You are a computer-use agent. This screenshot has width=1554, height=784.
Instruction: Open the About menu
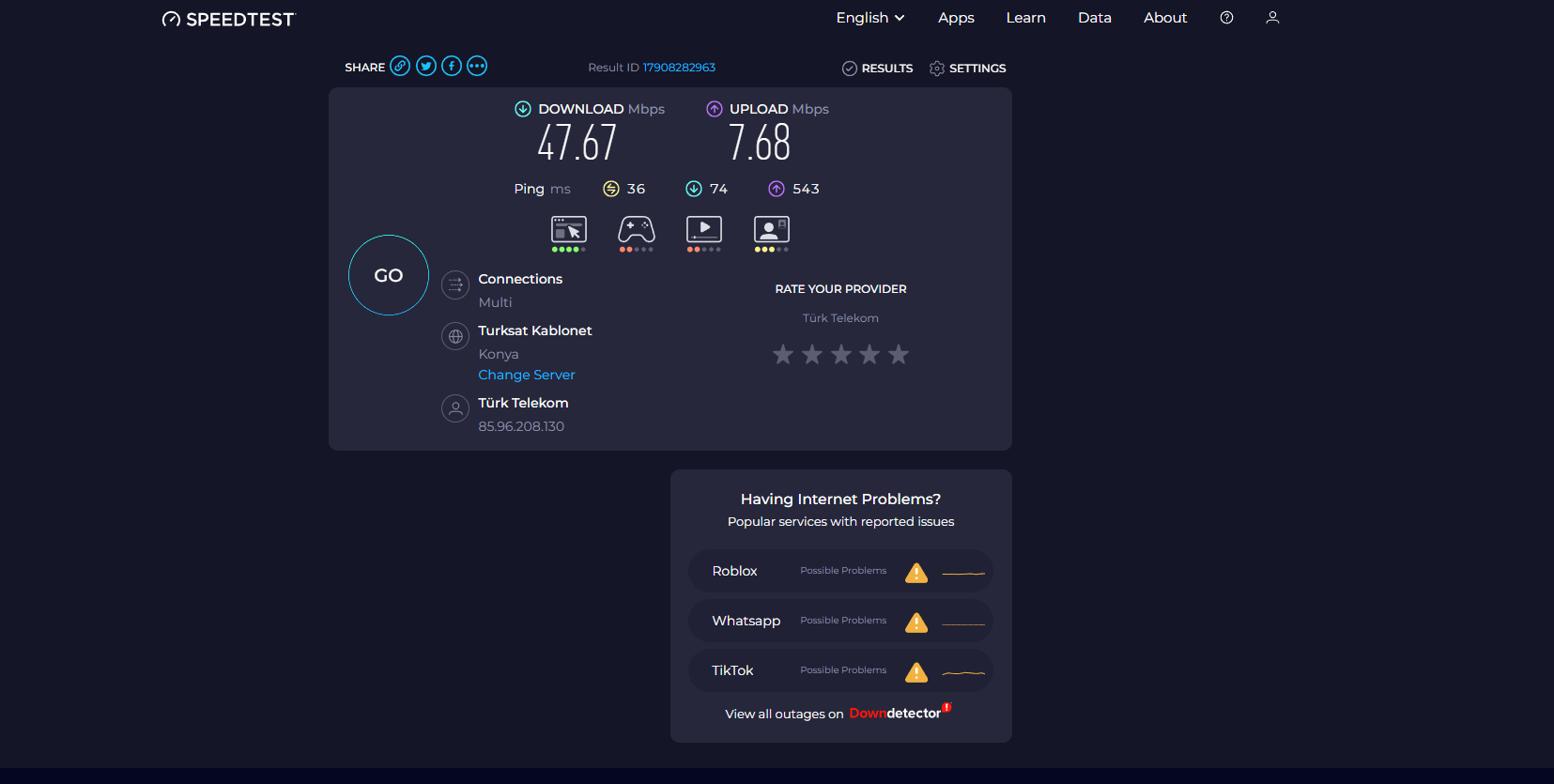[1165, 18]
